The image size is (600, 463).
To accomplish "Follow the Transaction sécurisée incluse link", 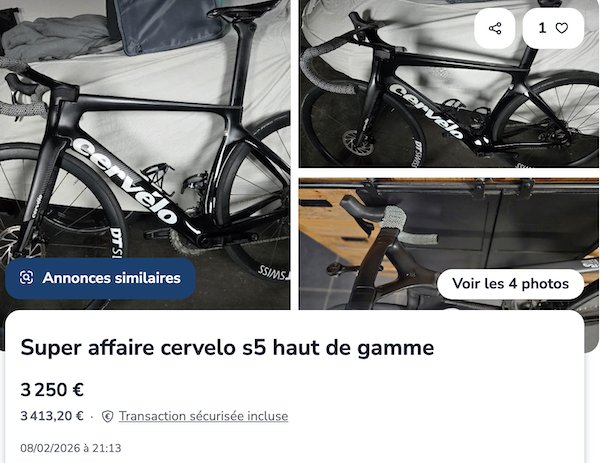I will click(x=203, y=416).
